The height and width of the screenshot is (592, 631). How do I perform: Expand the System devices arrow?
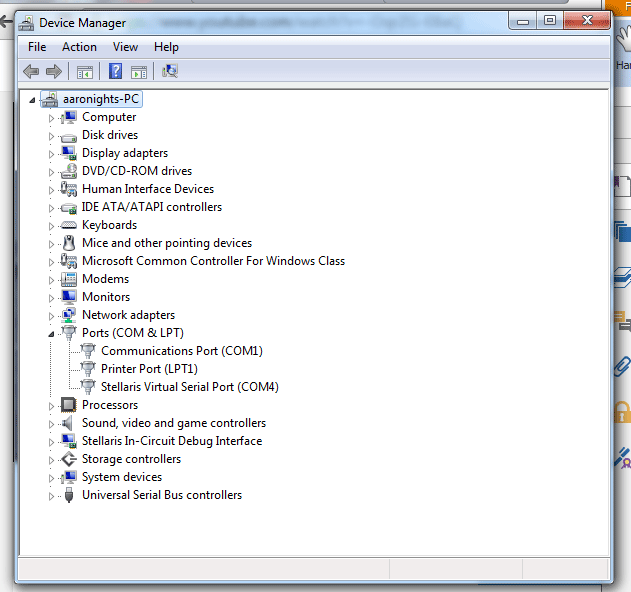(x=51, y=478)
